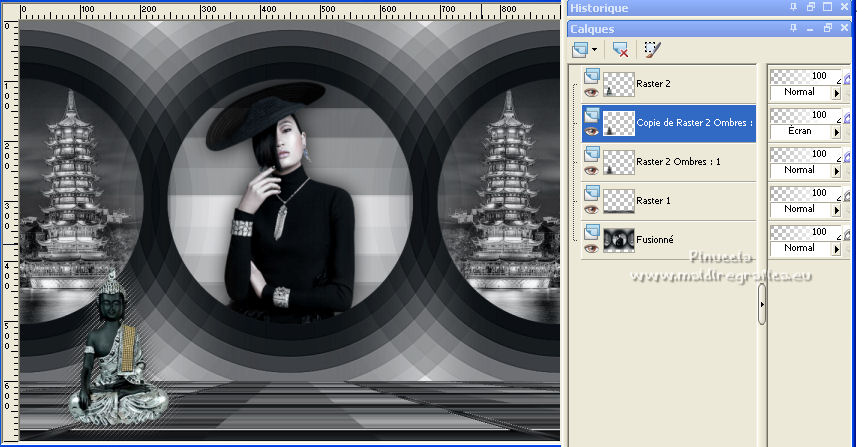Hide the Raster 2 layer
Screen dimensions: 857x447
click(x=591, y=92)
